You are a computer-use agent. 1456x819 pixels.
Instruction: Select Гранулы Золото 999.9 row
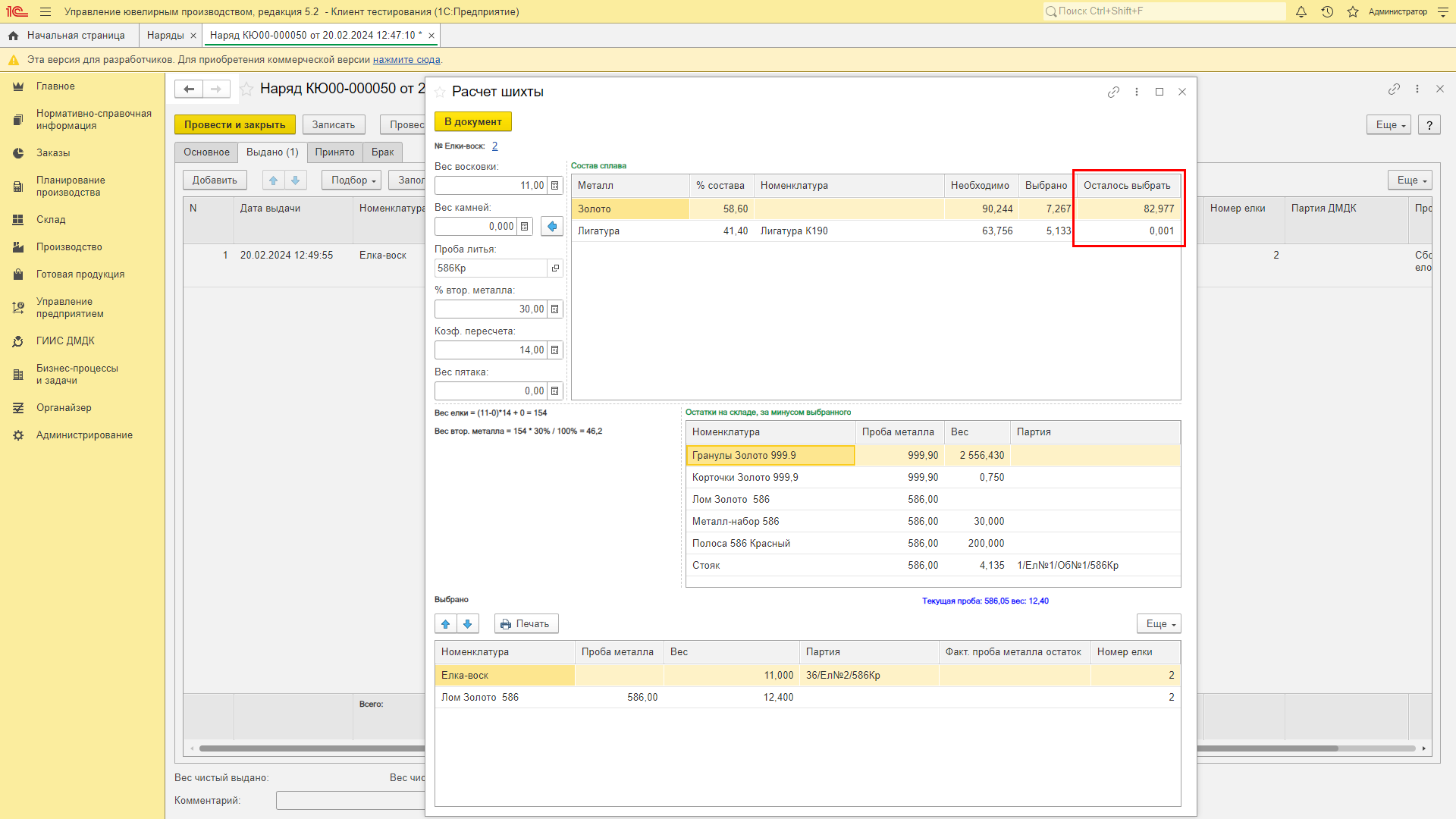[x=933, y=456]
